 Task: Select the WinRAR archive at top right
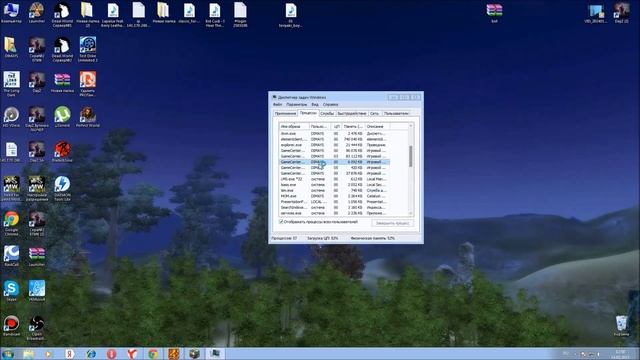point(494,13)
